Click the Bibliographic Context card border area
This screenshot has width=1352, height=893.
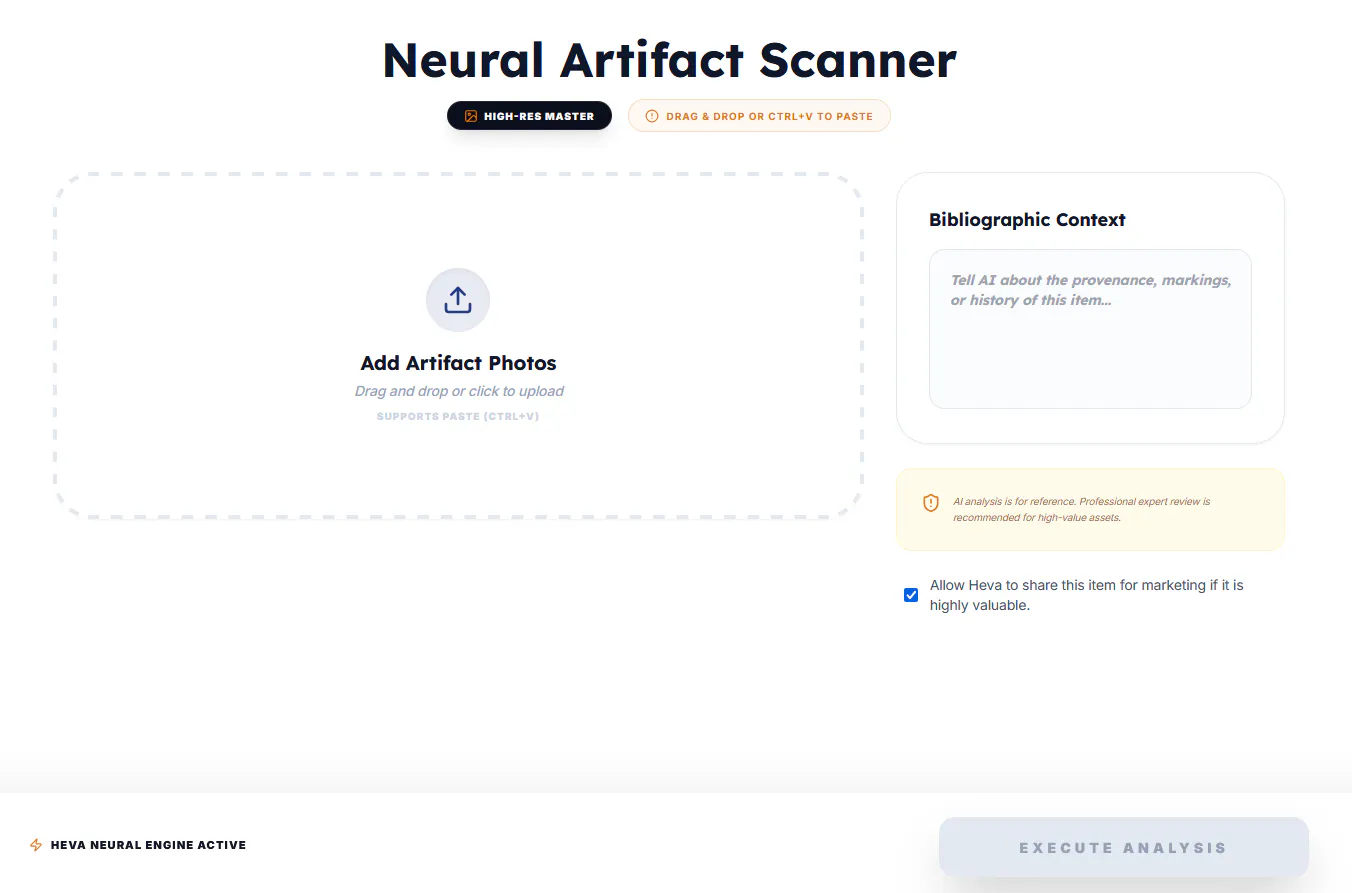pyautogui.click(x=1090, y=308)
